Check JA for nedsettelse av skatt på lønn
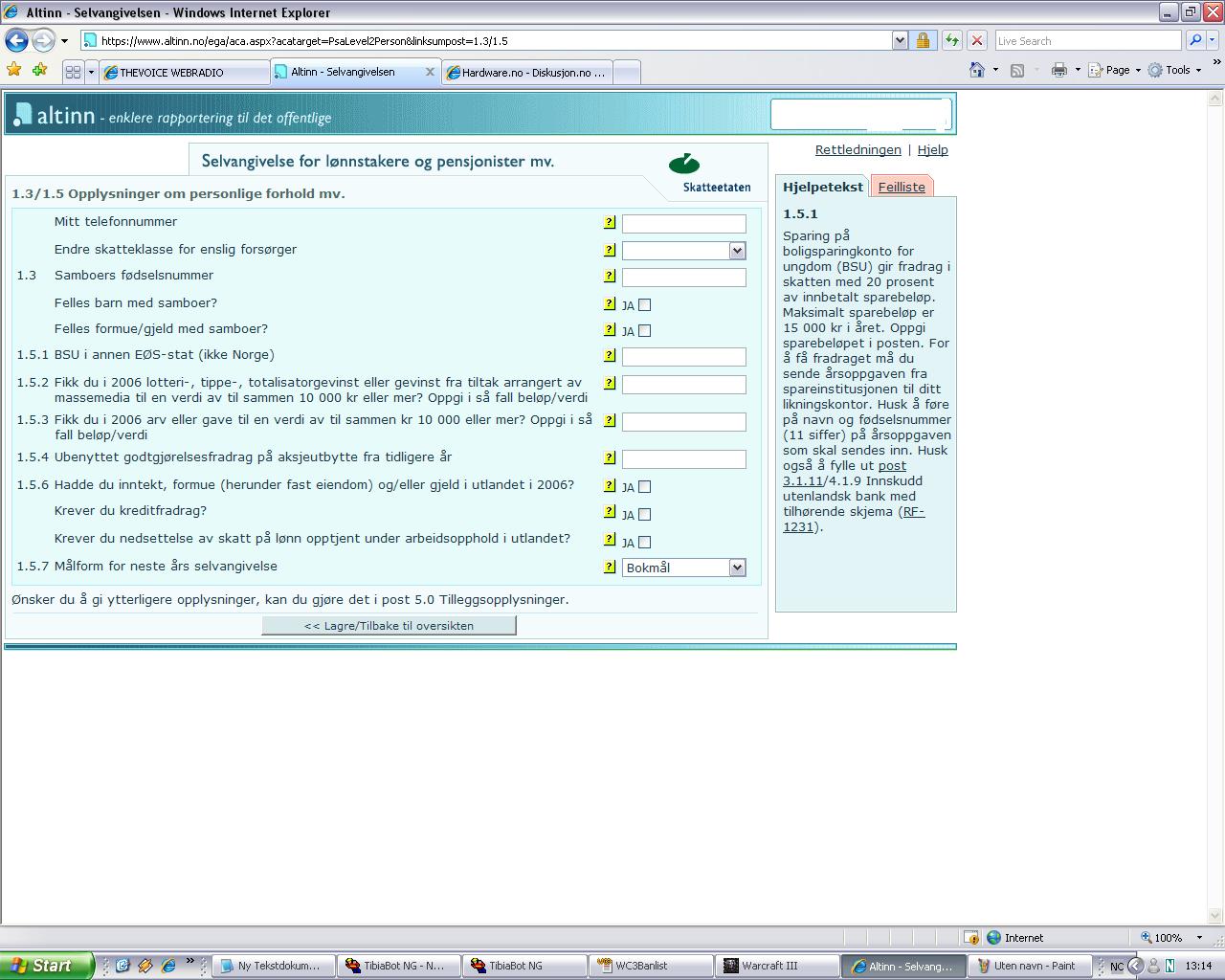This screenshot has height=980, width=1225. 644,543
